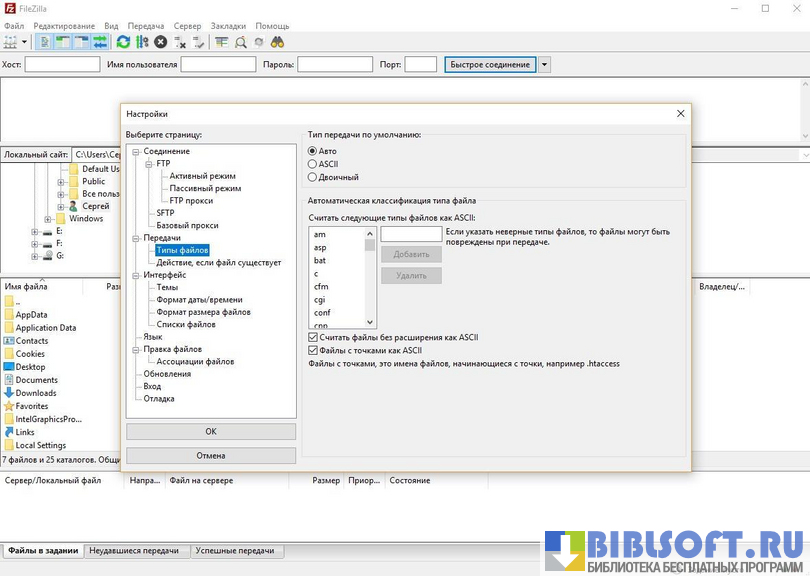Open the Сервер menu
Viewport: 810px width, 576px height.
point(187,26)
